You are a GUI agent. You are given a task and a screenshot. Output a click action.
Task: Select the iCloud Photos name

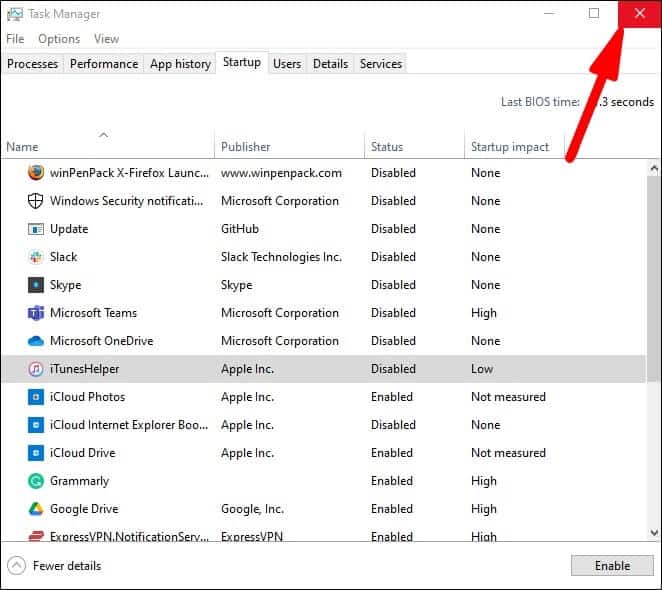[x=87, y=397]
